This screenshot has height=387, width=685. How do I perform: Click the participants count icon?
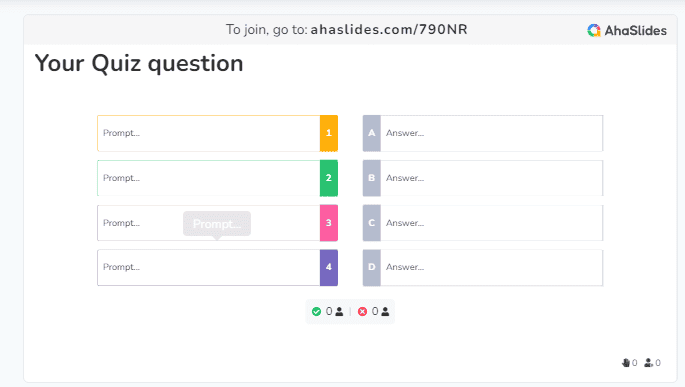click(648, 363)
